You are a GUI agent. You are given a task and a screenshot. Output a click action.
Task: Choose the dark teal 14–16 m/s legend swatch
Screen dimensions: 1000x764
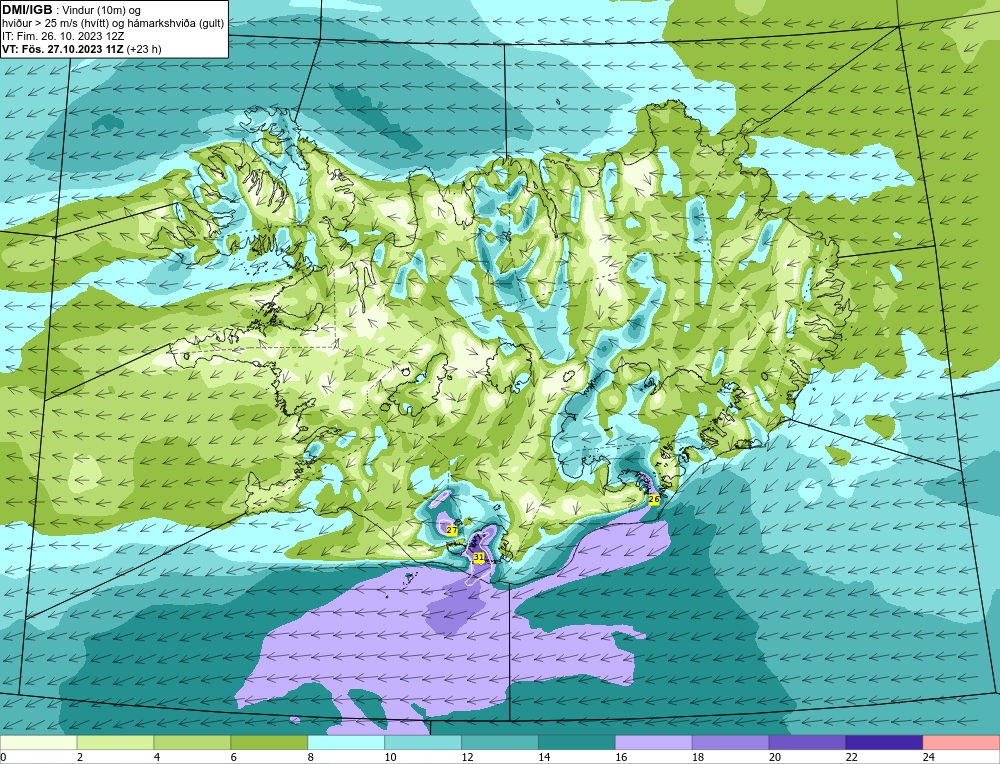[577, 743]
